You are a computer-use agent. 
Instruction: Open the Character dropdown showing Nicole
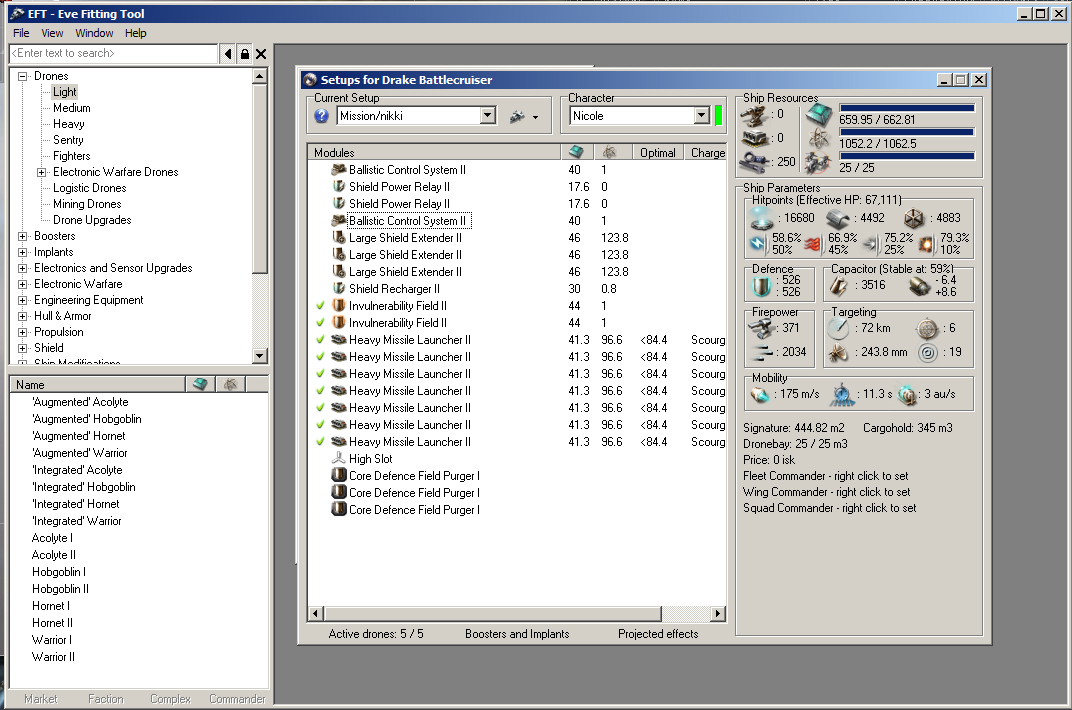click(700, 116)
